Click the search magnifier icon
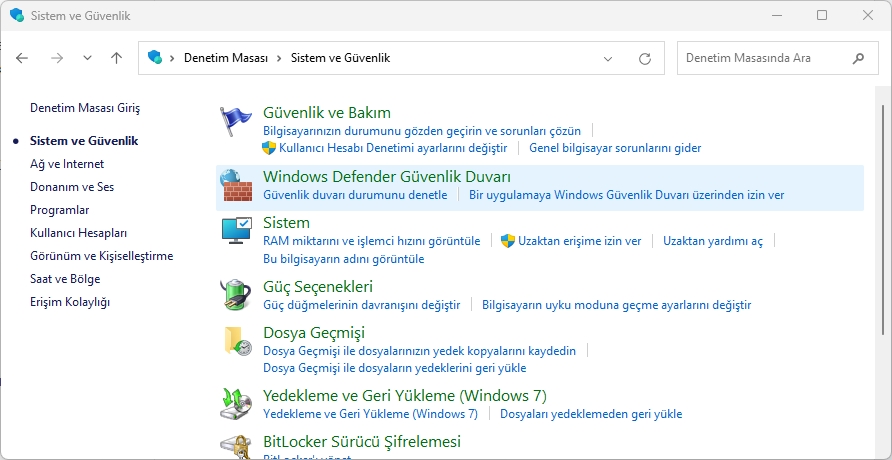The width and height of the screenshot is (892, 460). (858, 58)
